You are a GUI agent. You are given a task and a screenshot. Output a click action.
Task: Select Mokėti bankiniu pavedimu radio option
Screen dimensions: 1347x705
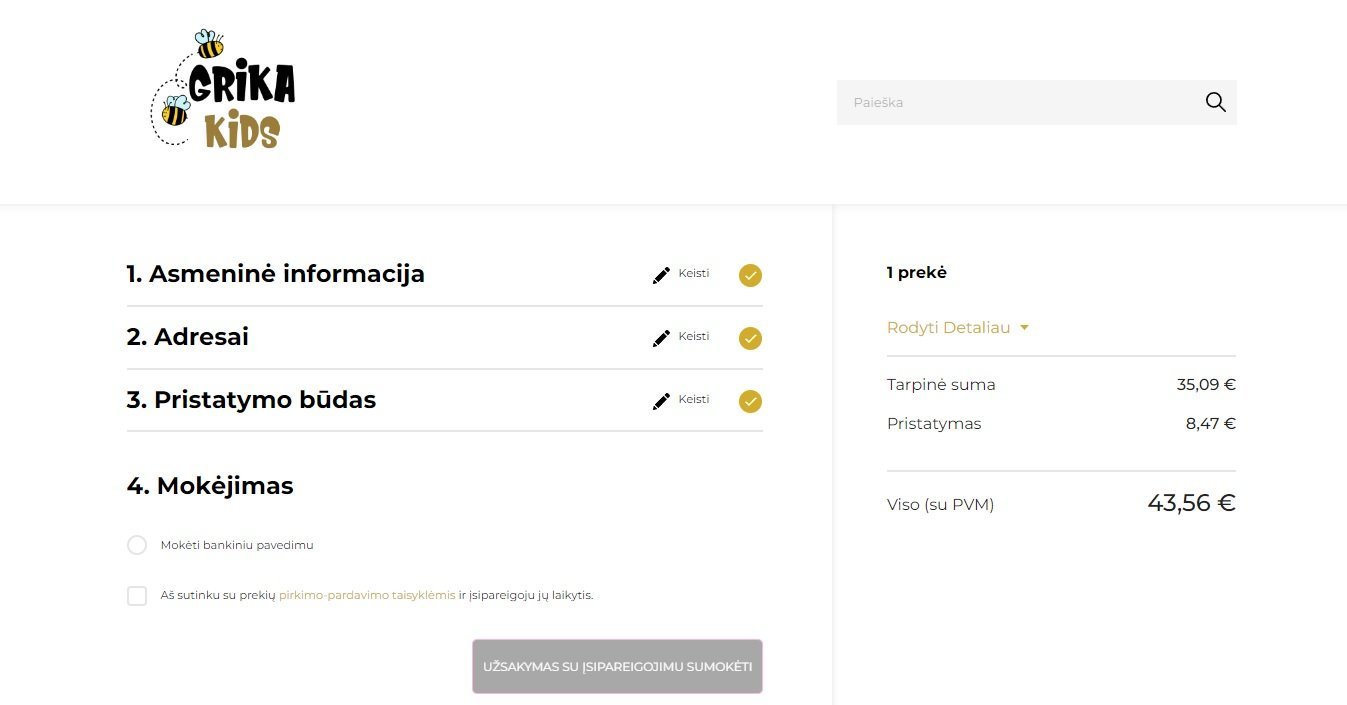(137, 545)
